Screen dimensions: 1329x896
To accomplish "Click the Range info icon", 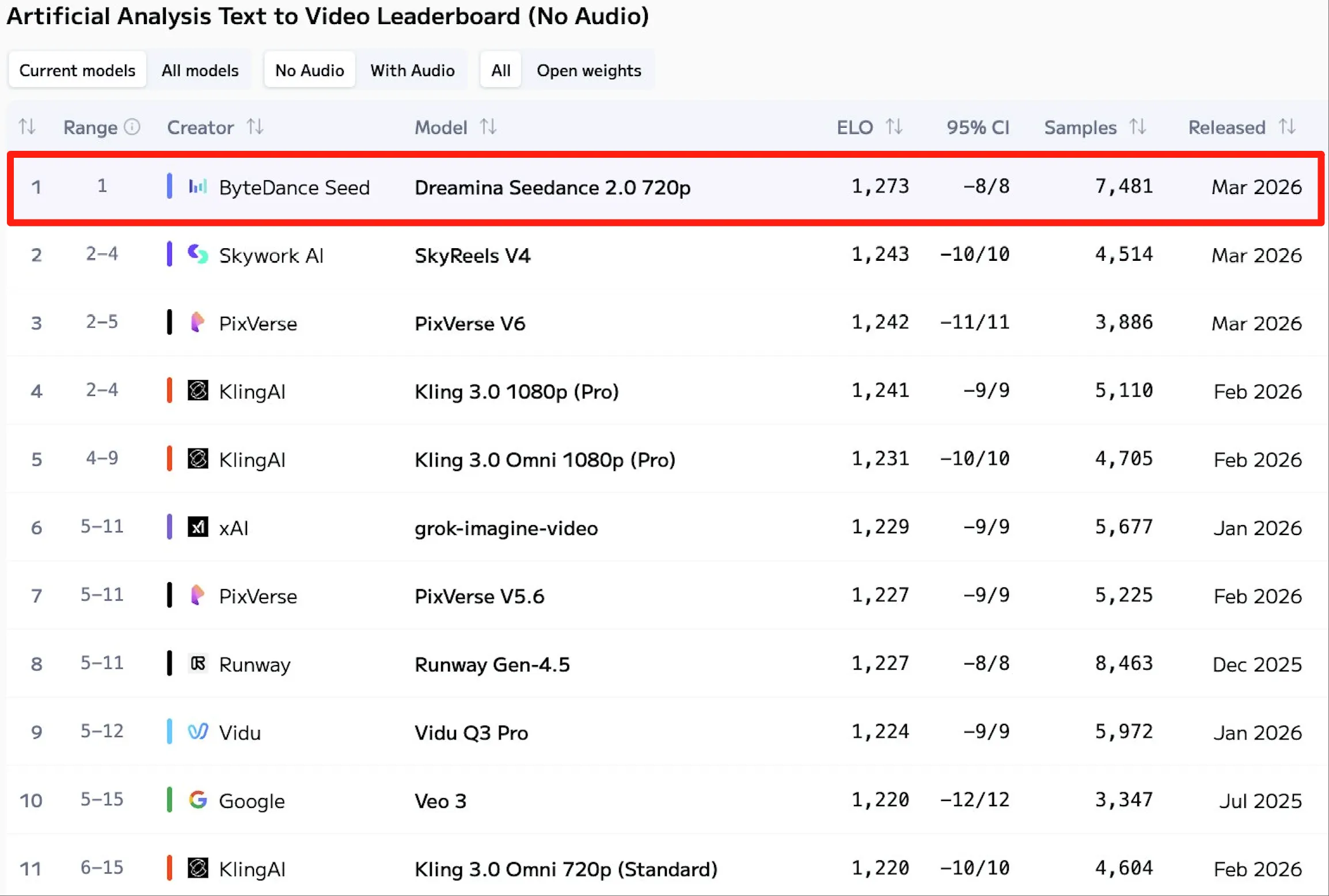I will point(132,127).
